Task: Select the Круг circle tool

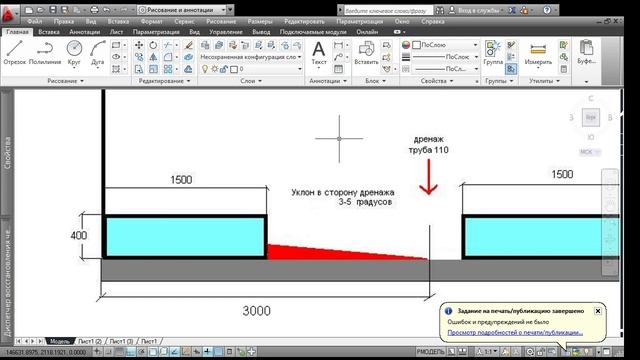Action: (x=74, y=52)
